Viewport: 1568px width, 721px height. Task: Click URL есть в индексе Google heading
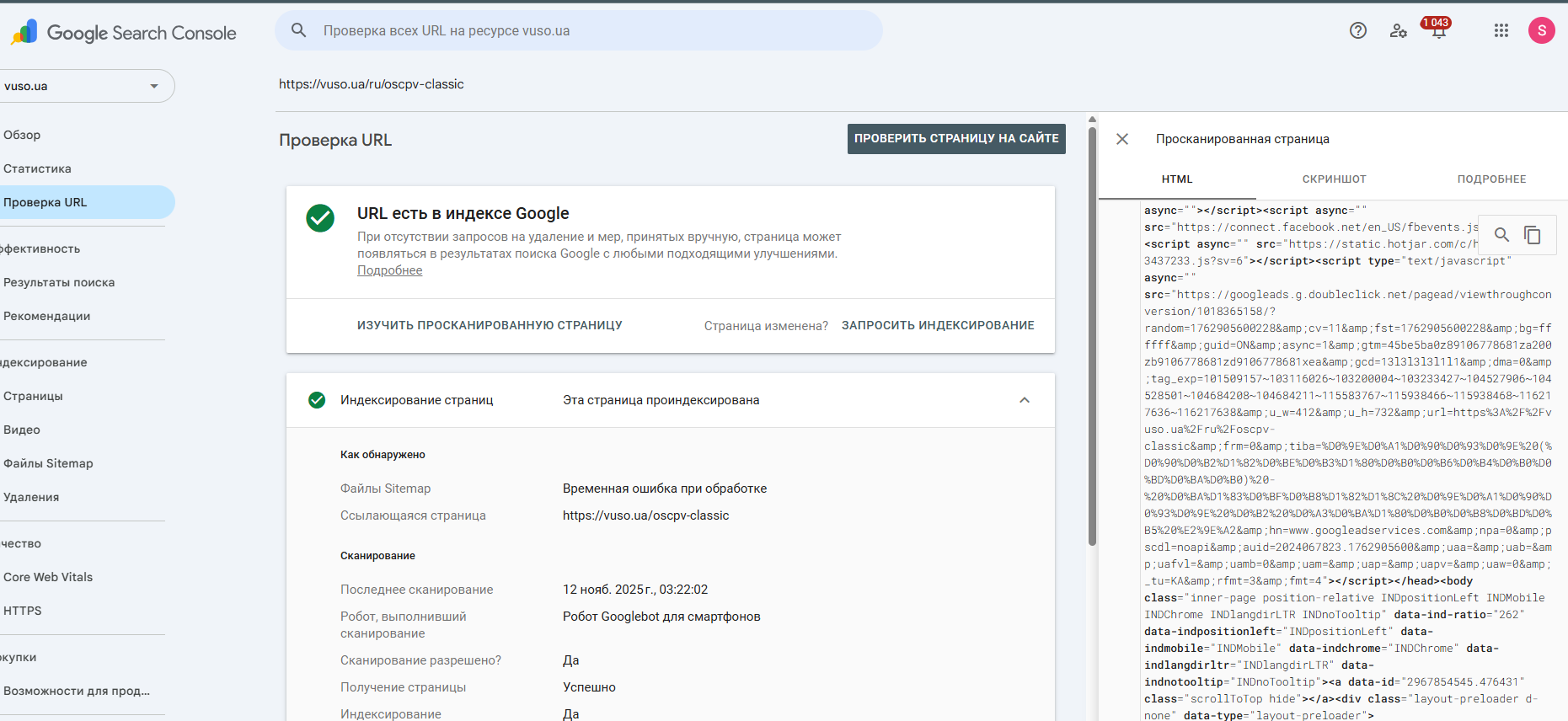(x=463, y=213)
